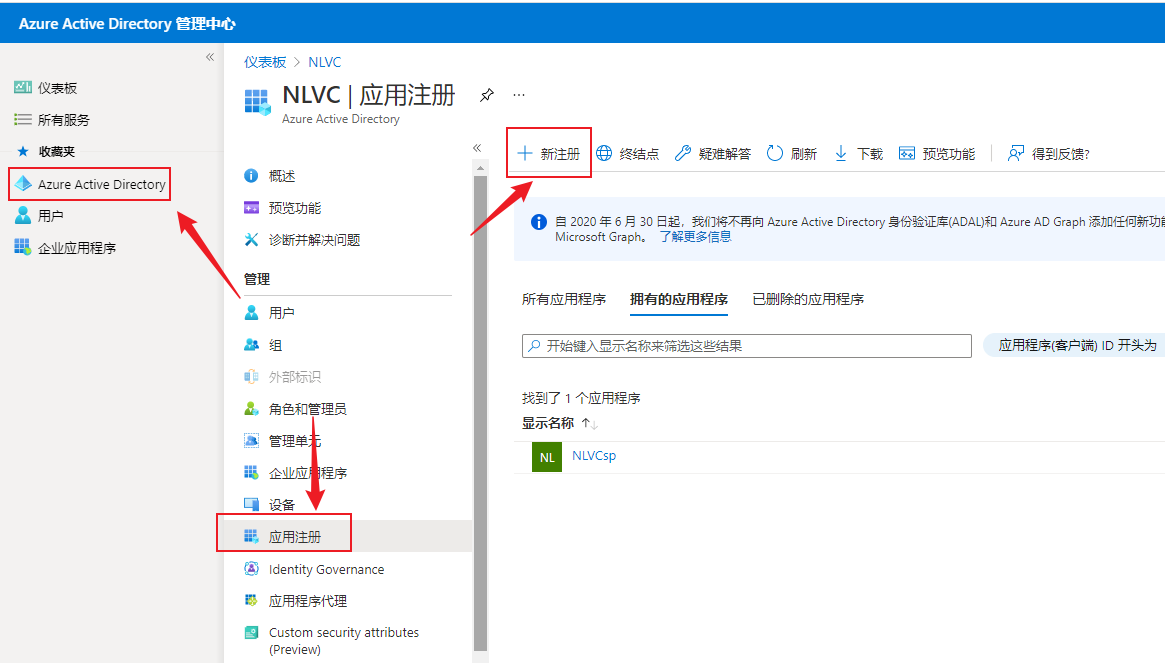
Task: Click 了解更多信息 link in banner
Action: pos(695,236)
